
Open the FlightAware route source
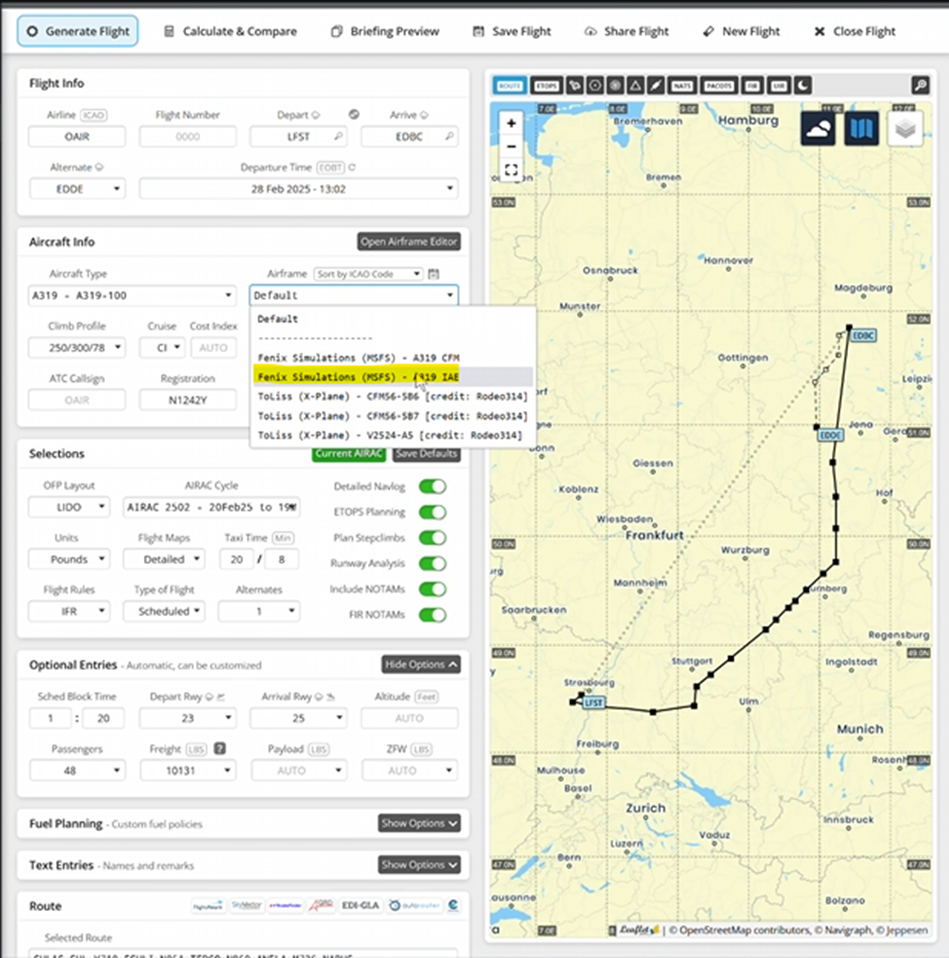[208, 905]
